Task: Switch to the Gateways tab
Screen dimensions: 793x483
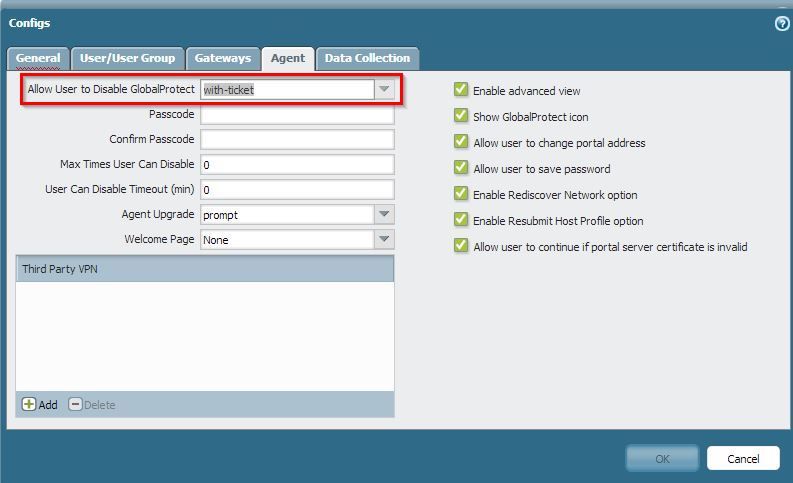Action: pos(223,59)
